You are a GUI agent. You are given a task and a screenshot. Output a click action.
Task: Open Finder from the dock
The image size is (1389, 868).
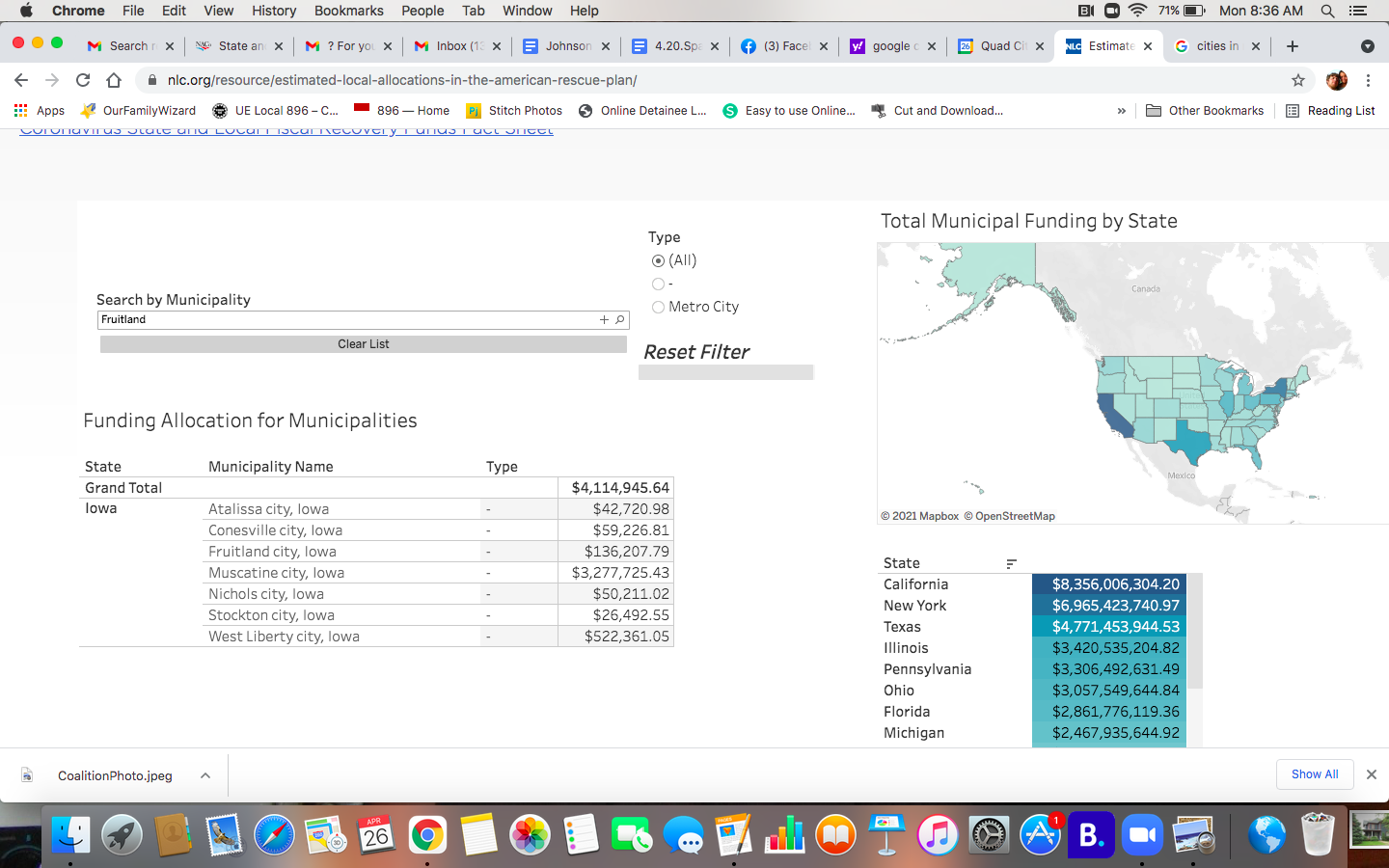[70, 834]
